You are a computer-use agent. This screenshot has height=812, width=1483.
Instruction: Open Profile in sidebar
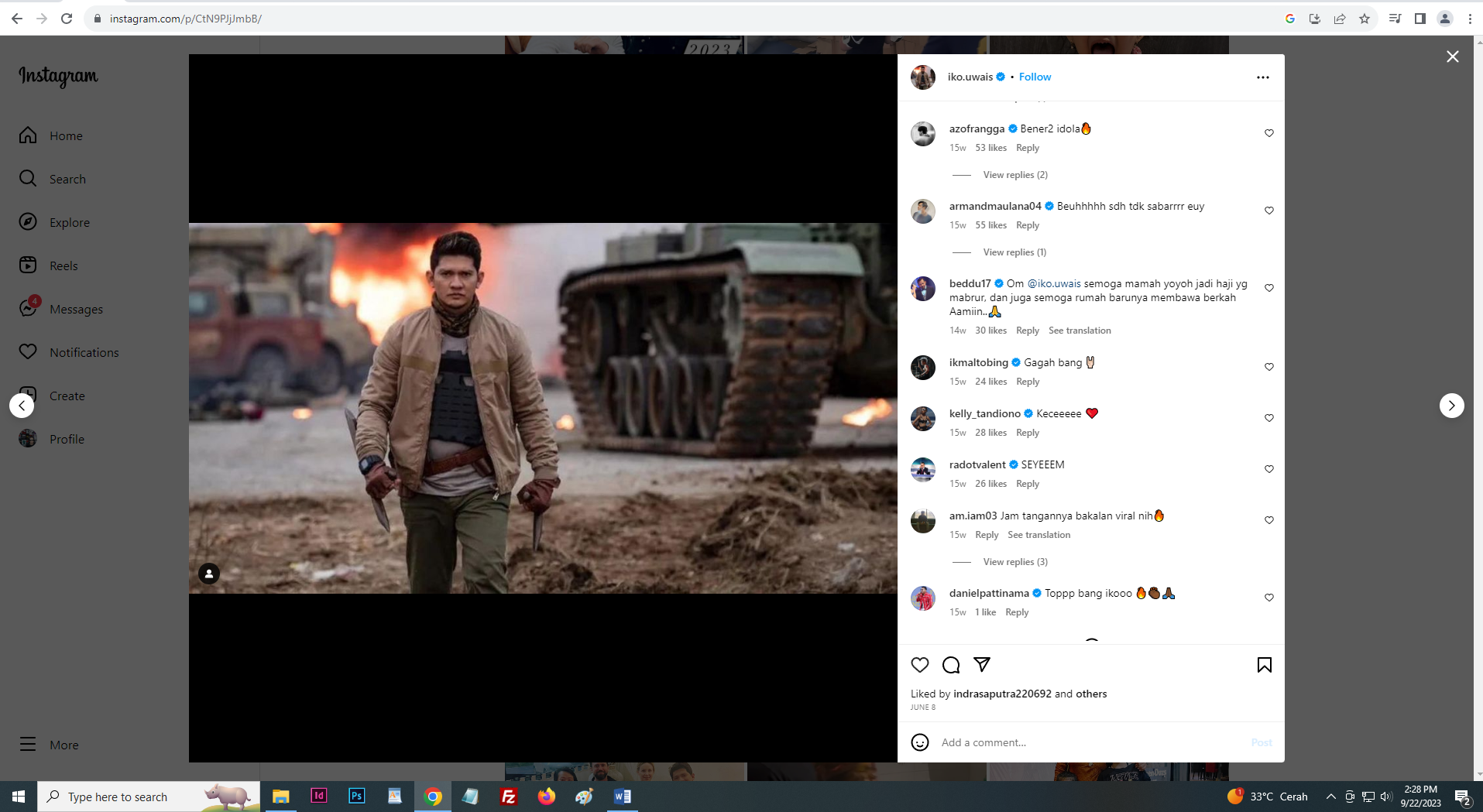coord(52,439)
